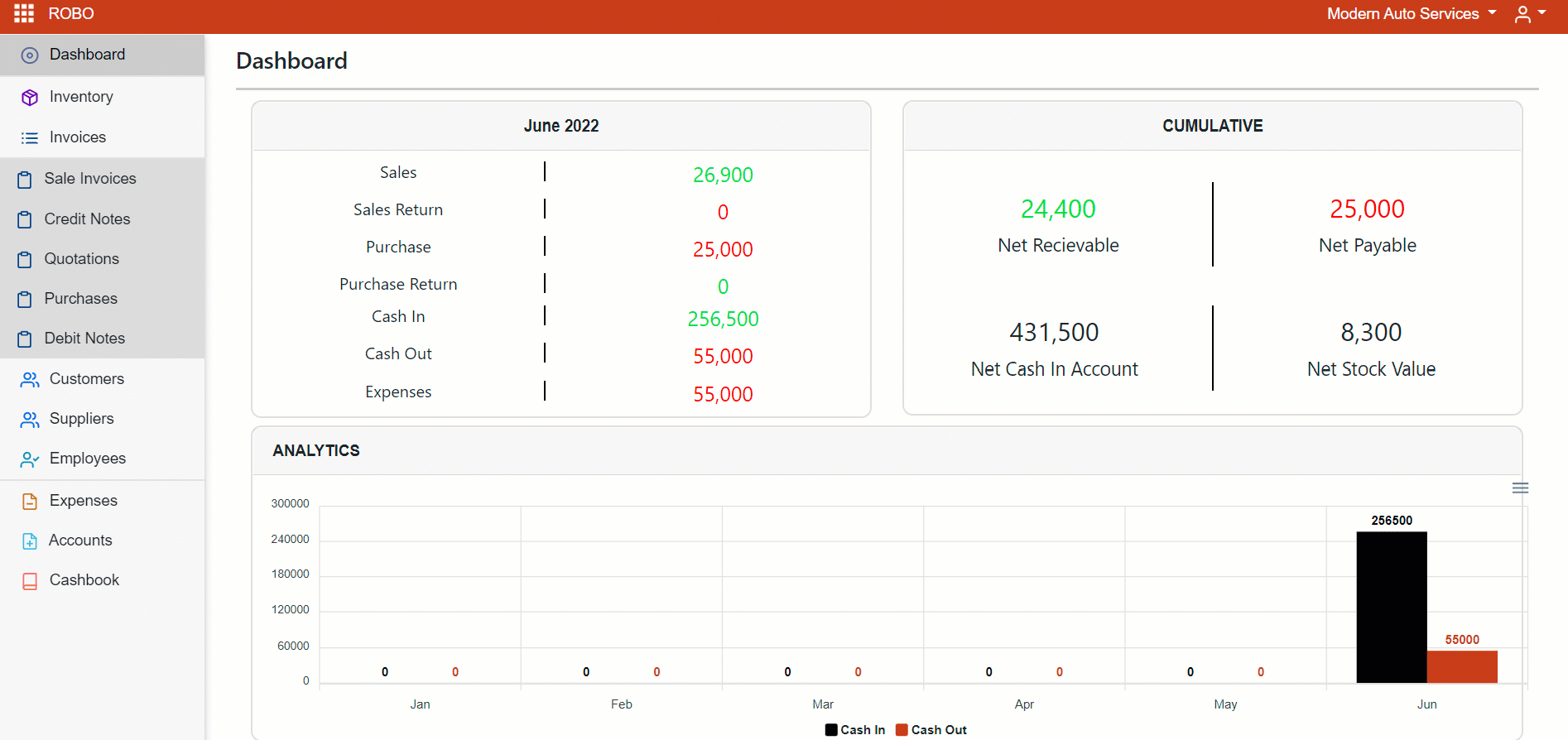Open Sale Invoices from the sidebar

(89, 179)
